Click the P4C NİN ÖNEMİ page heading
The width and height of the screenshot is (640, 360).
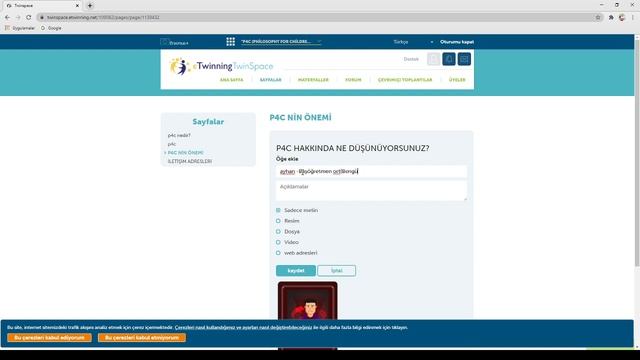(300, 118)
